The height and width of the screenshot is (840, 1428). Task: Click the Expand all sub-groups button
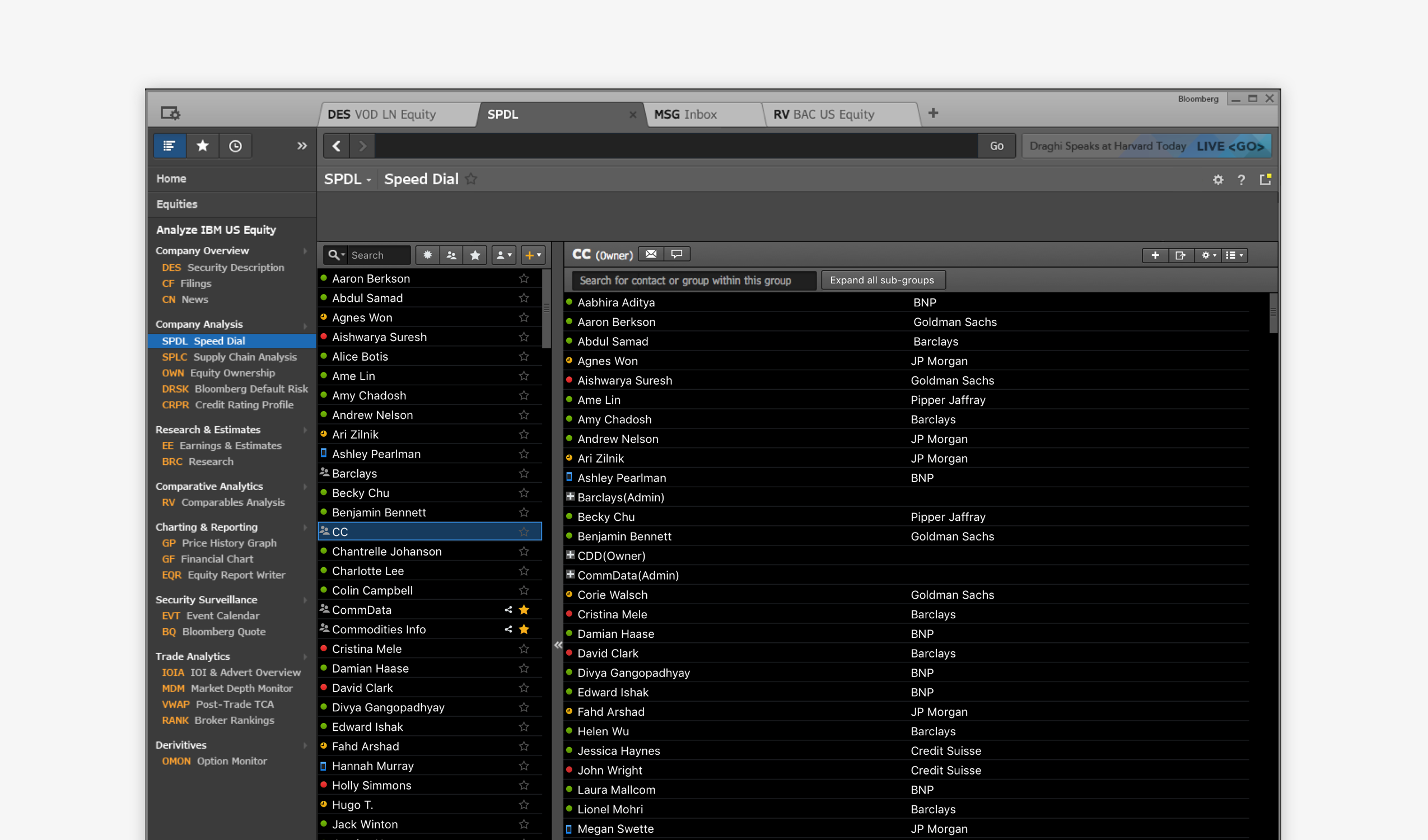882,280
